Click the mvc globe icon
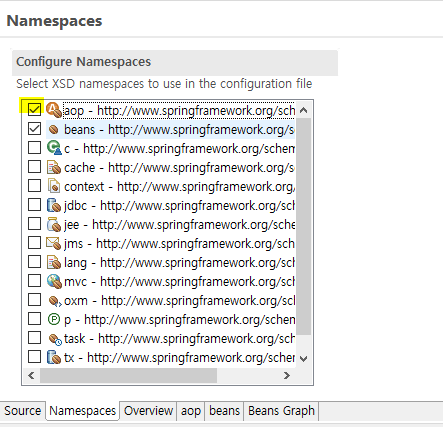This screenshot has height=427, width=443. tap(54, 281)
